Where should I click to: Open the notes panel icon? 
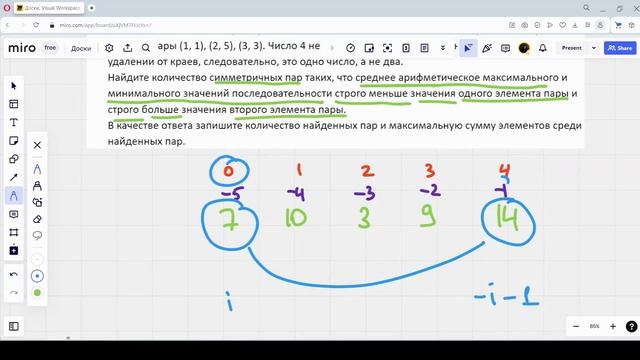tap(424, 48)
